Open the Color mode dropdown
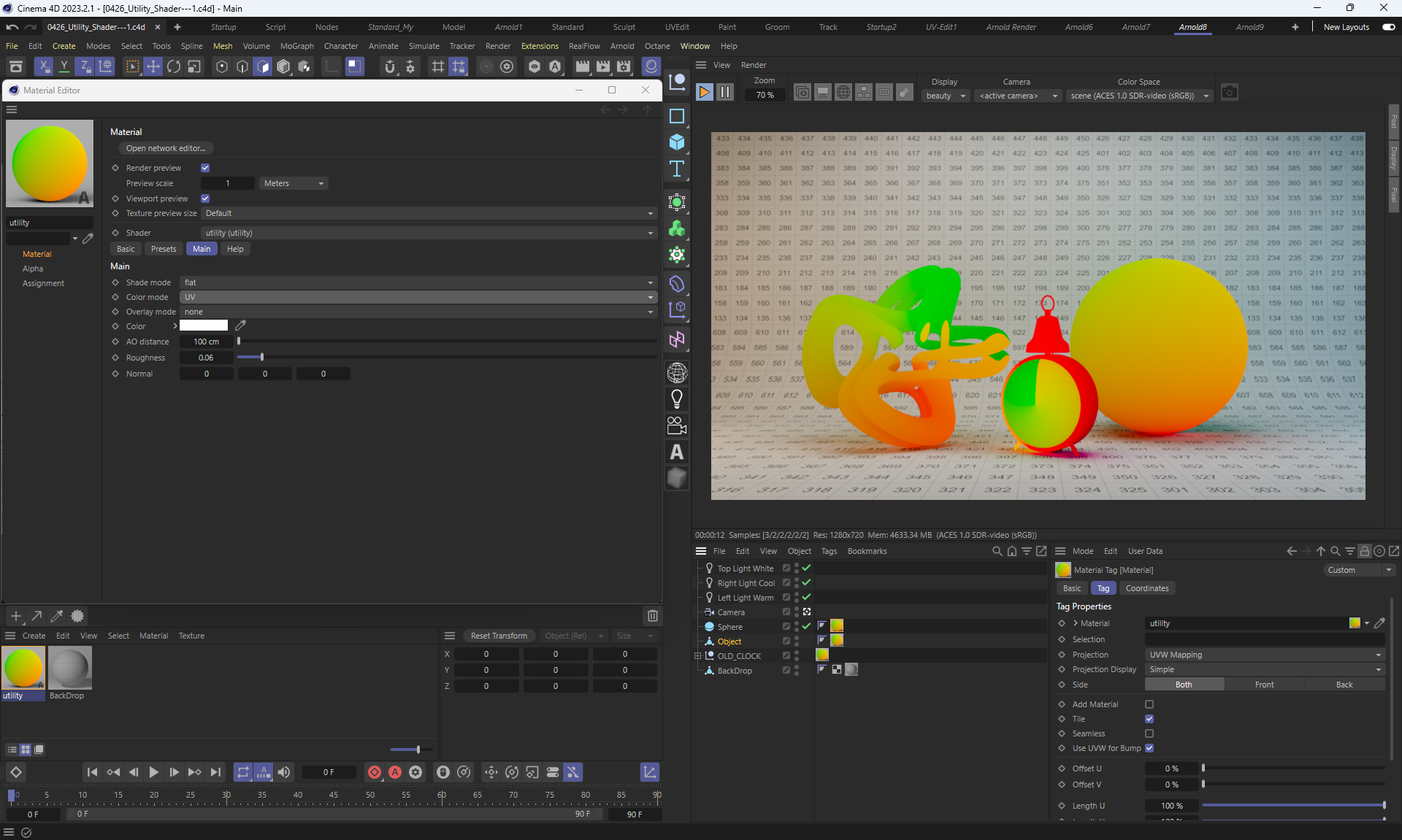 418,297
